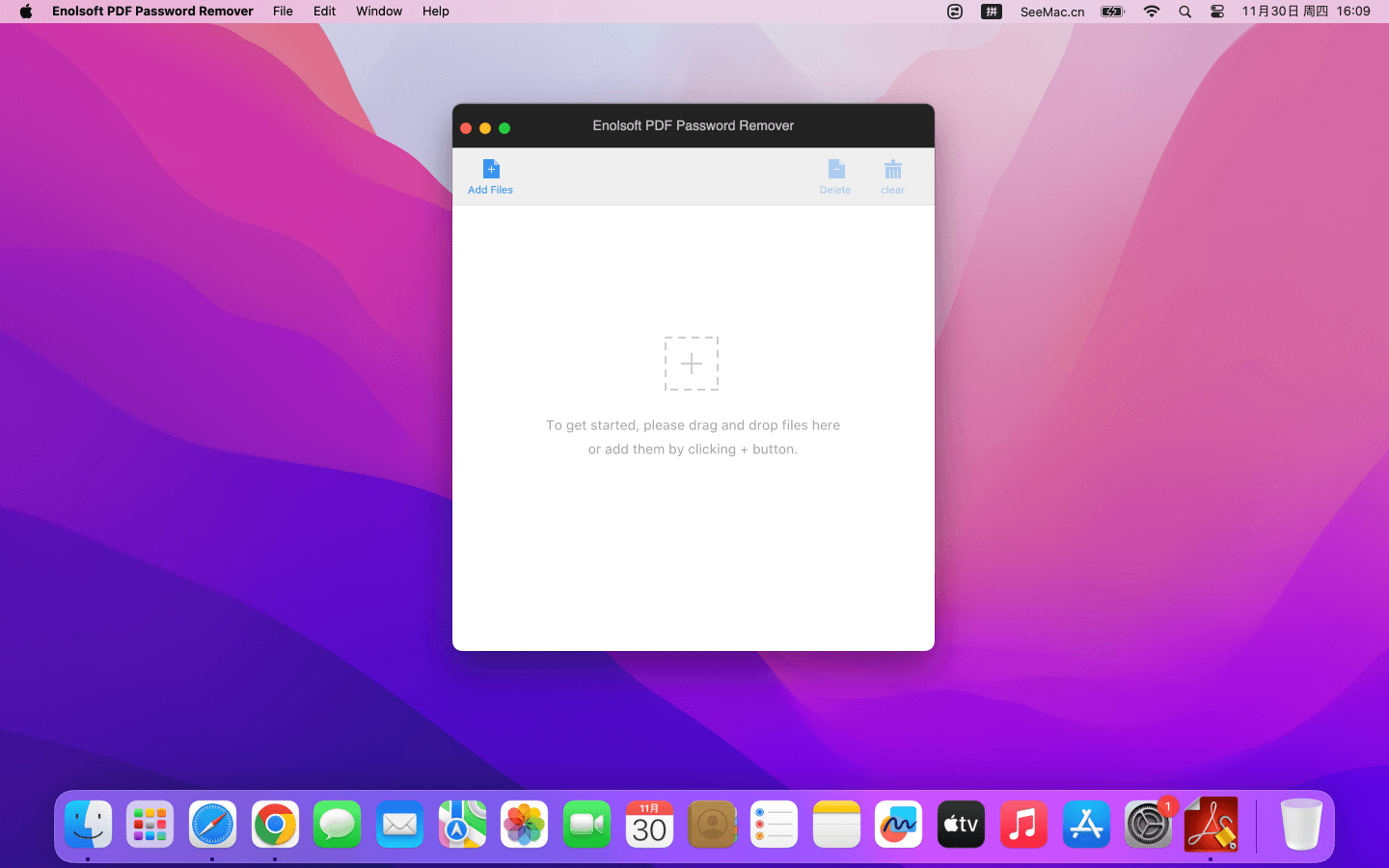Open the Trash in the Dock
Screen dimensions: 1389x868
click(1301, 825)
